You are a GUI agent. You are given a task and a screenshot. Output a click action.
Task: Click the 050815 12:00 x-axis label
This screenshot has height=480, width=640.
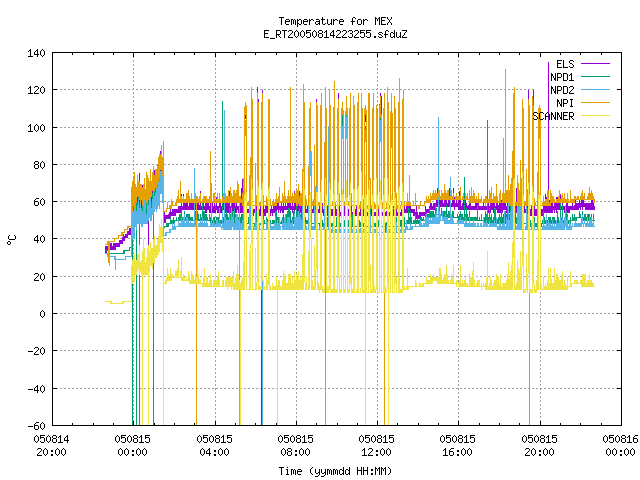click(x=377, y=446)
